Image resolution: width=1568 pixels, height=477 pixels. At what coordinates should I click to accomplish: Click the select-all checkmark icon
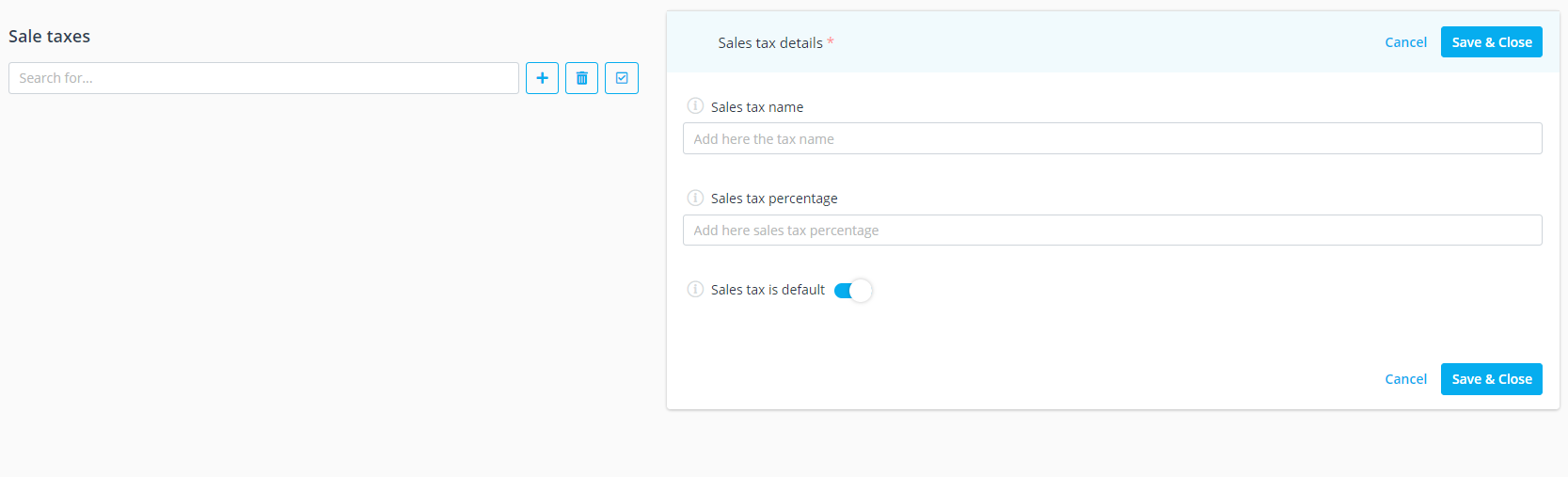(x=622, y=78)
